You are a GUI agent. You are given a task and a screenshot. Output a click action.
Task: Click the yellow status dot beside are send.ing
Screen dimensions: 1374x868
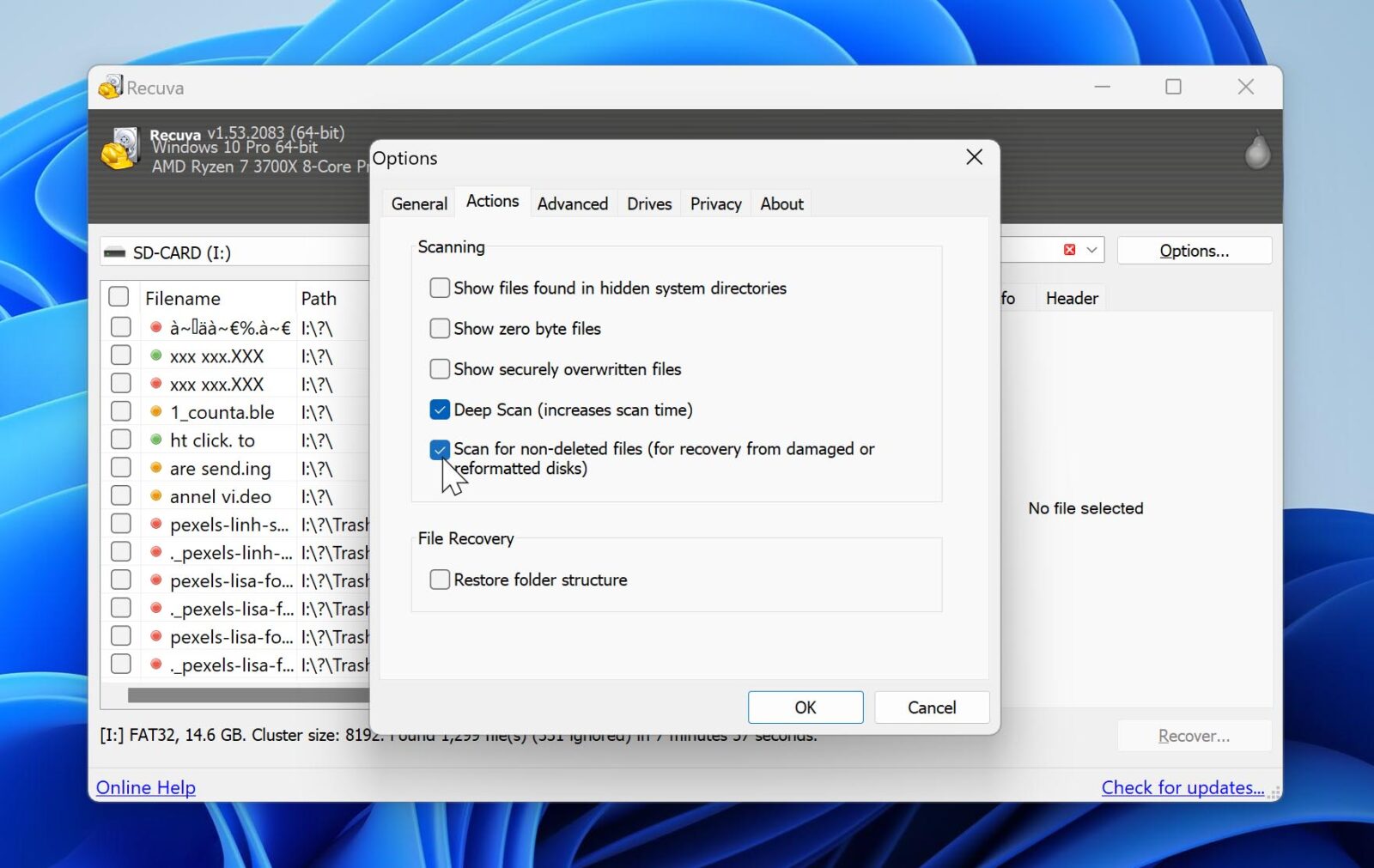coord(156,468)
